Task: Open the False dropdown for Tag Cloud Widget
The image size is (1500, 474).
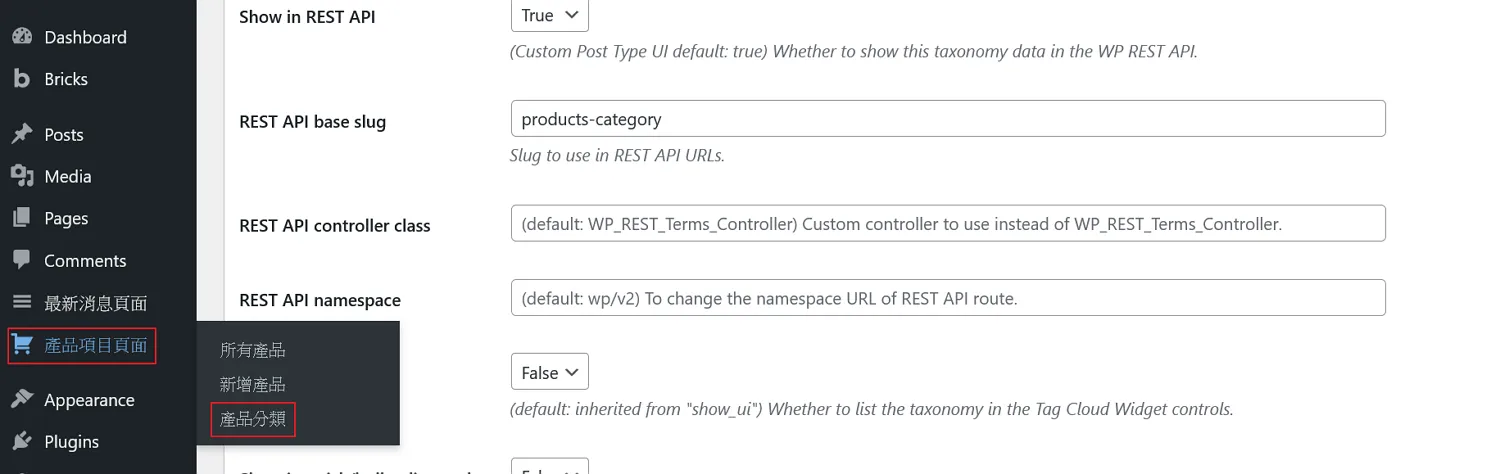Action: point(549,372)
